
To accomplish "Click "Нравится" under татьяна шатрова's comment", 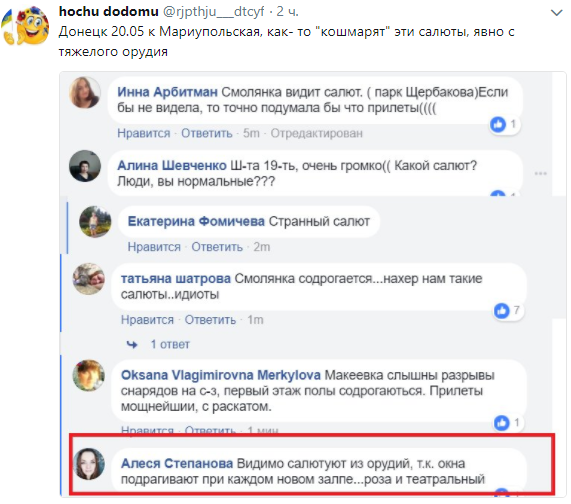I will click(147, 320).
